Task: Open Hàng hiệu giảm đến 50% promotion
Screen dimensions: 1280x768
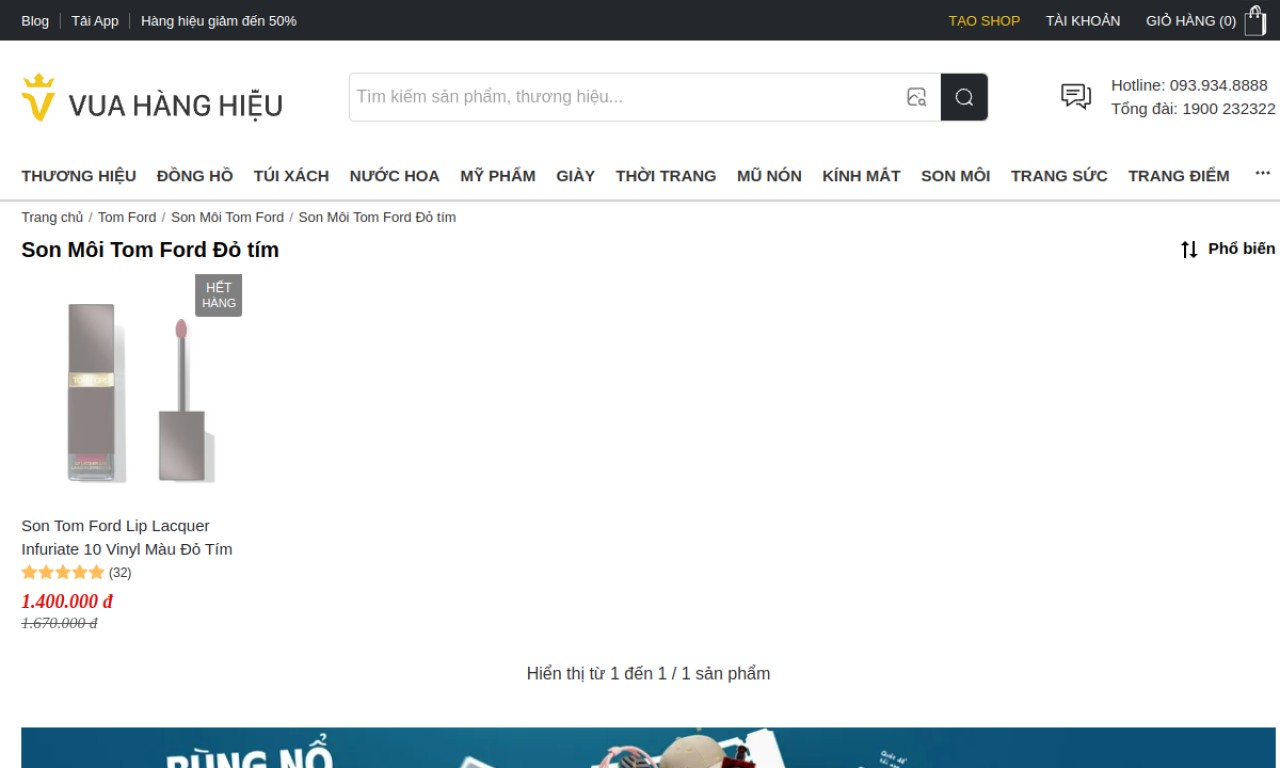Action: (219, 21)
